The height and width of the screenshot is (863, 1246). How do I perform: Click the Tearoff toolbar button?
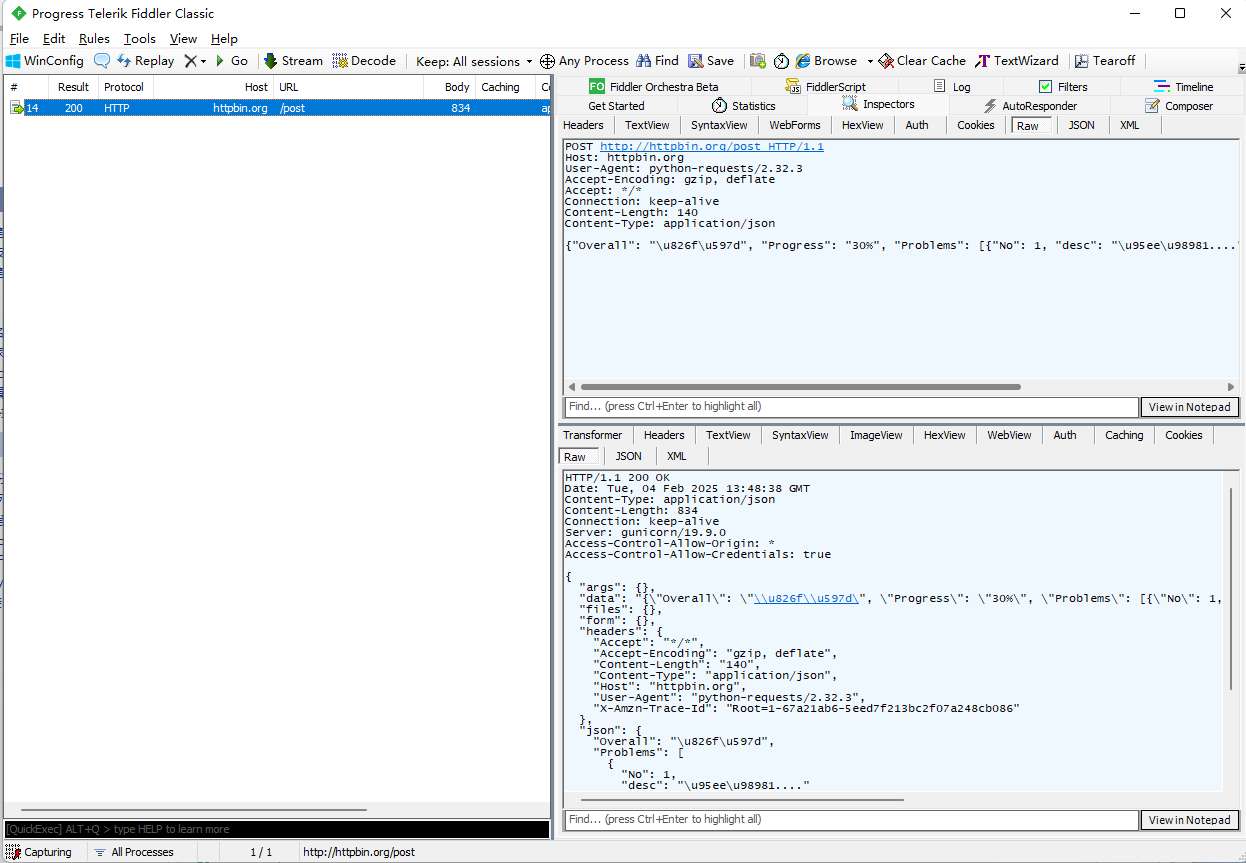pyautogui.click(x=1104, y=61)
